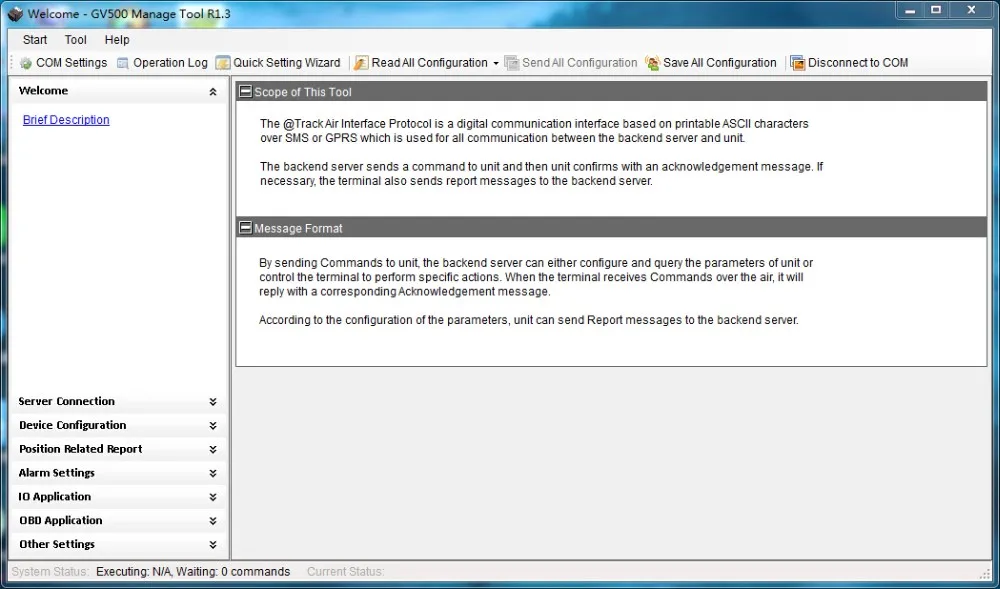Select the OBD Application header label
Screen dimensions: 1000x589
tap(61, 521)
